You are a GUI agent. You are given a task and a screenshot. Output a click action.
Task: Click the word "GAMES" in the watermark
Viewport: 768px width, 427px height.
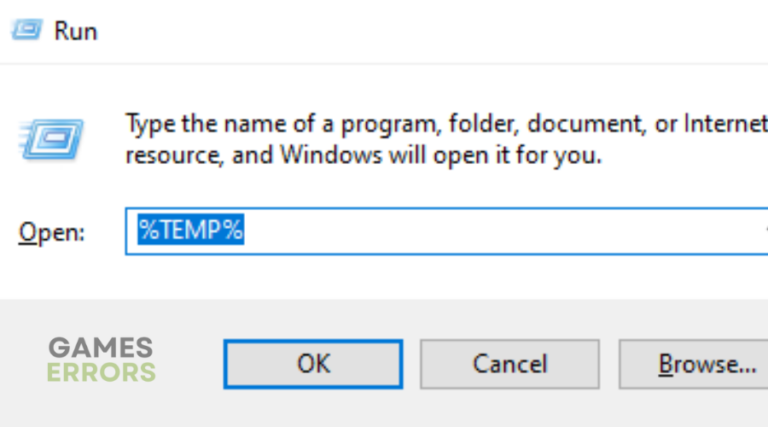(x=101, y=348)
